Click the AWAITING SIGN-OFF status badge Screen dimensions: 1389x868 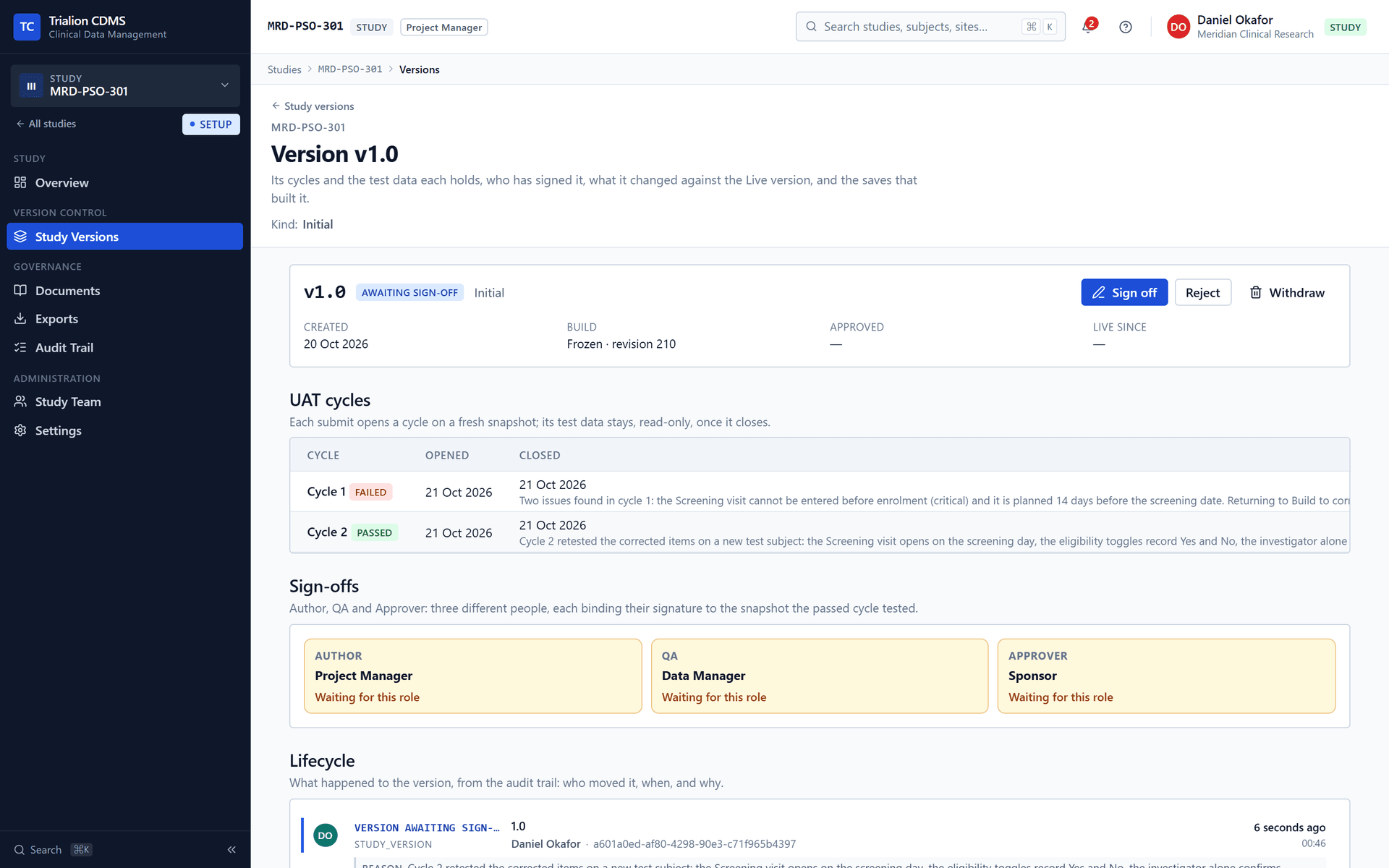[x=409, y=292]
